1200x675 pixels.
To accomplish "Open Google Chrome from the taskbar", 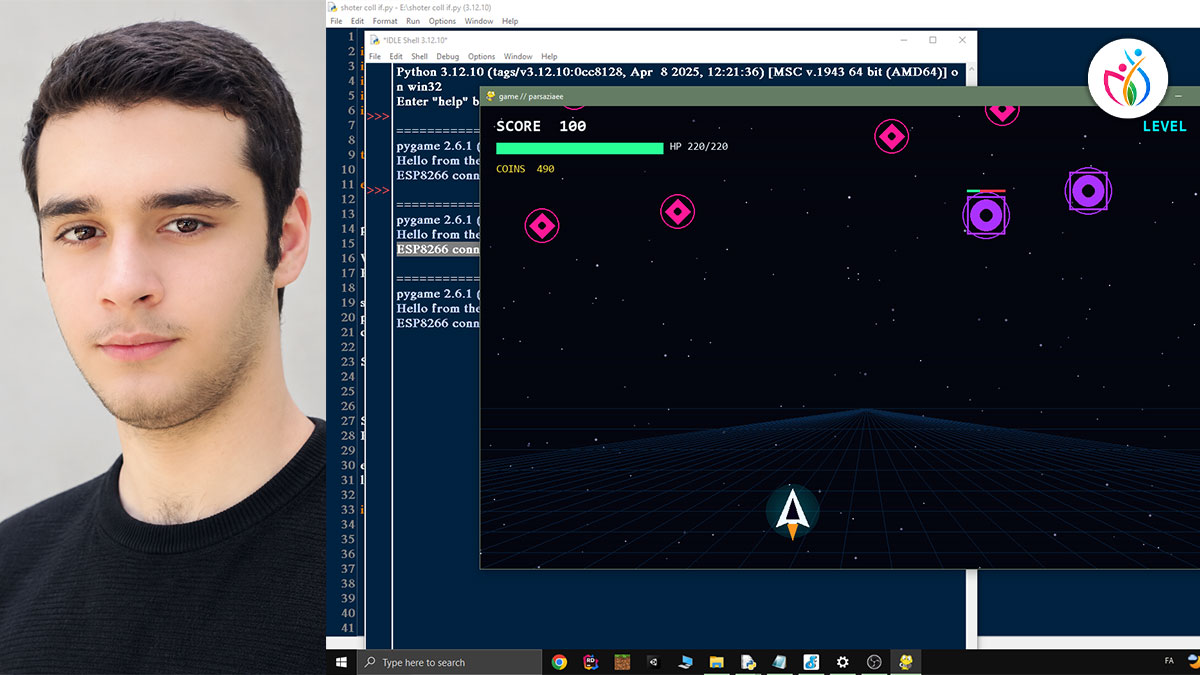I will (559, 662).
